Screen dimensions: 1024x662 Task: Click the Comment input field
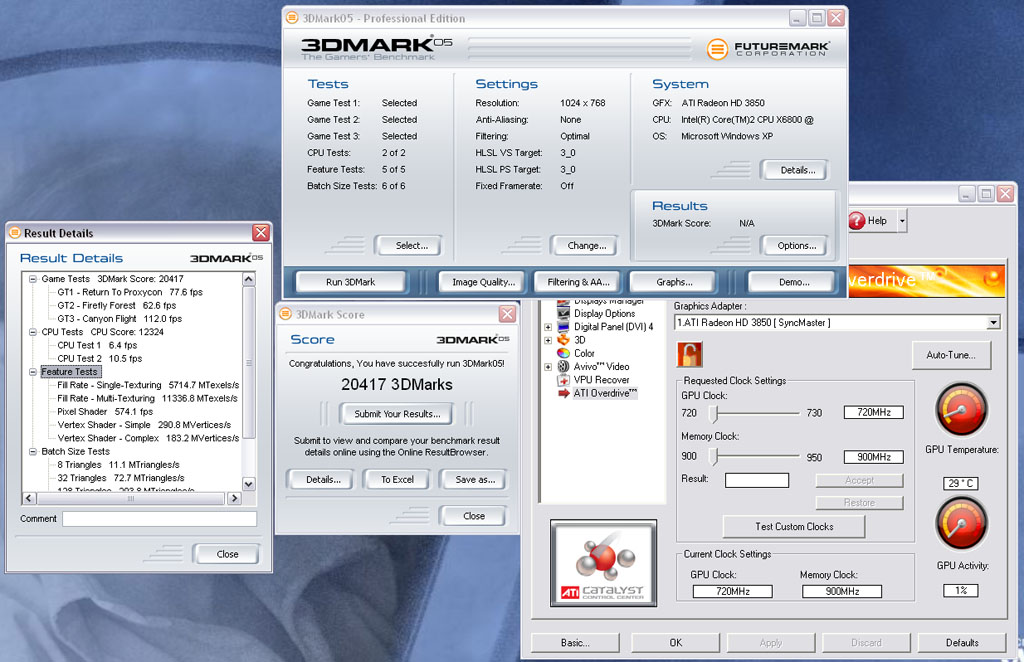tap(159, 519)
